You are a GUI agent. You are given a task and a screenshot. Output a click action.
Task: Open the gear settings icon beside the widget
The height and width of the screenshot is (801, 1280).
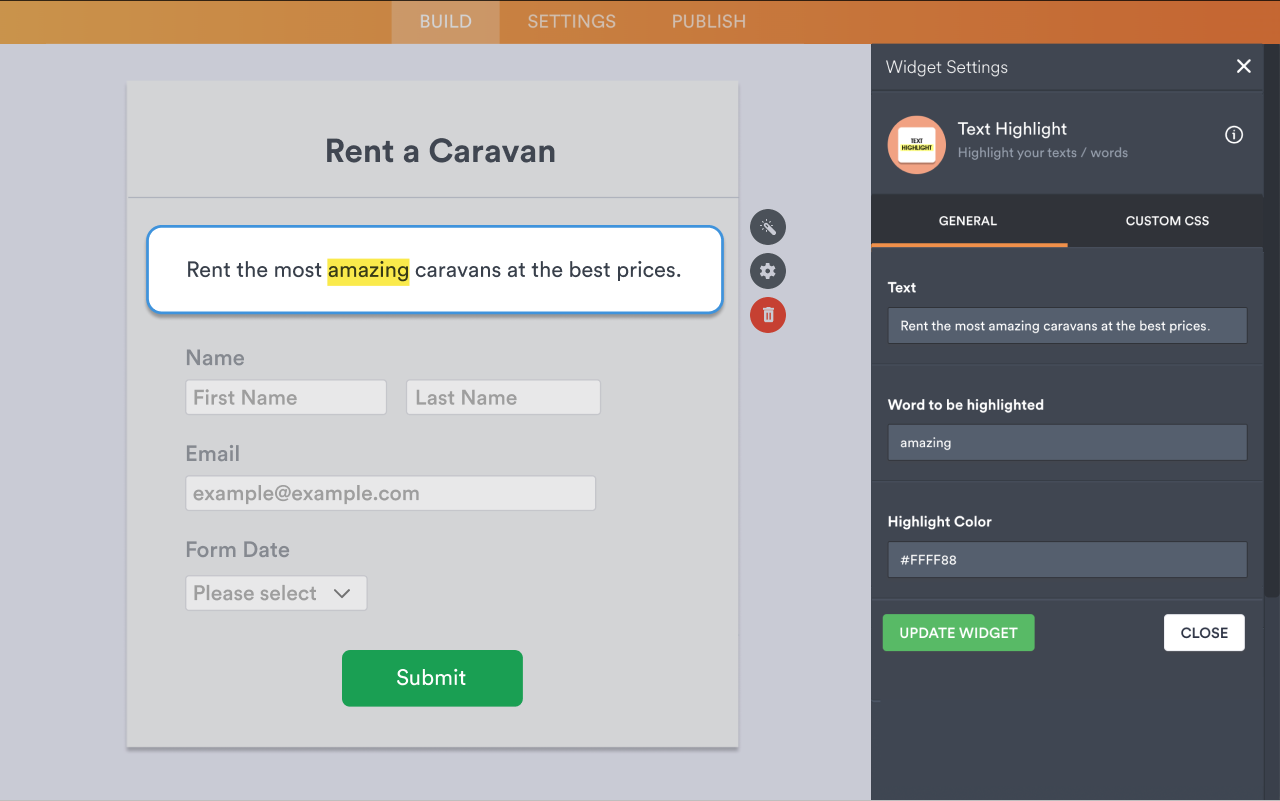click(x=767, y=271)
